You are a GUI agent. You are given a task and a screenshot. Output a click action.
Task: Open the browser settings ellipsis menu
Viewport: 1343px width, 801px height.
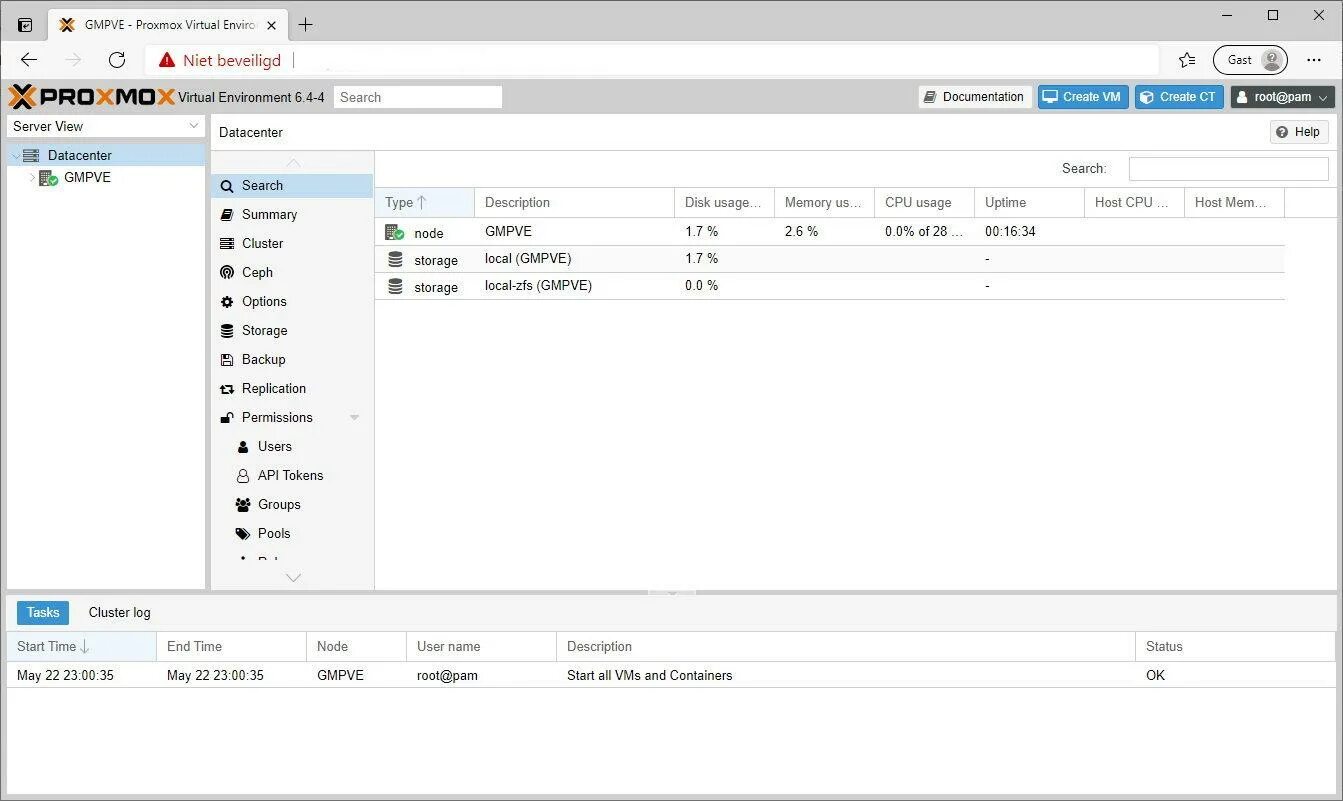1314,60
